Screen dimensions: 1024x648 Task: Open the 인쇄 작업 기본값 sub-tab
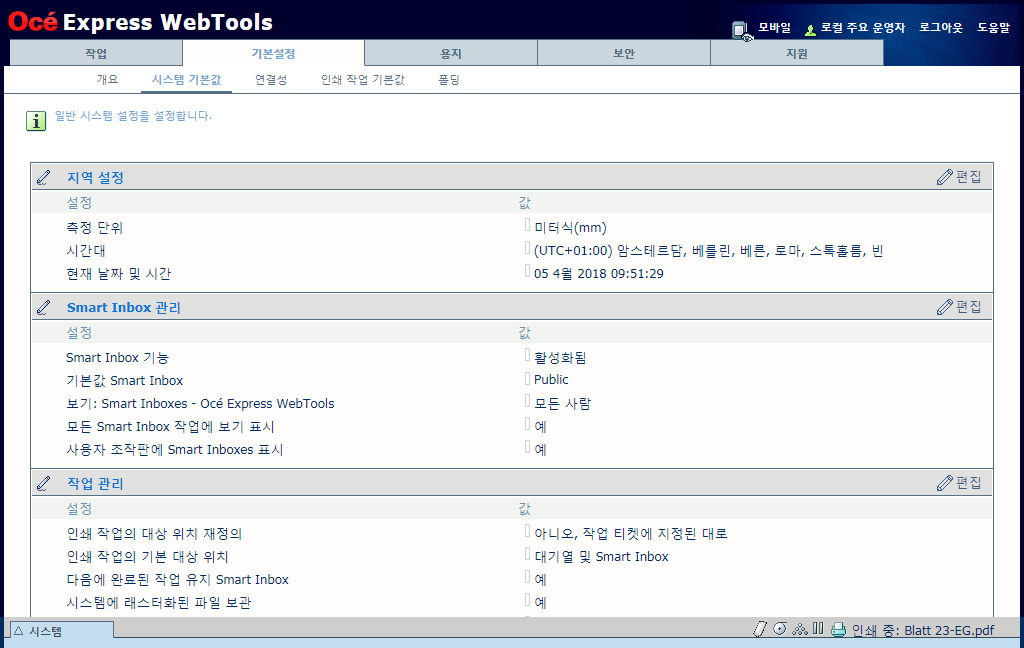pyautogui.click(x=363, y=80)
